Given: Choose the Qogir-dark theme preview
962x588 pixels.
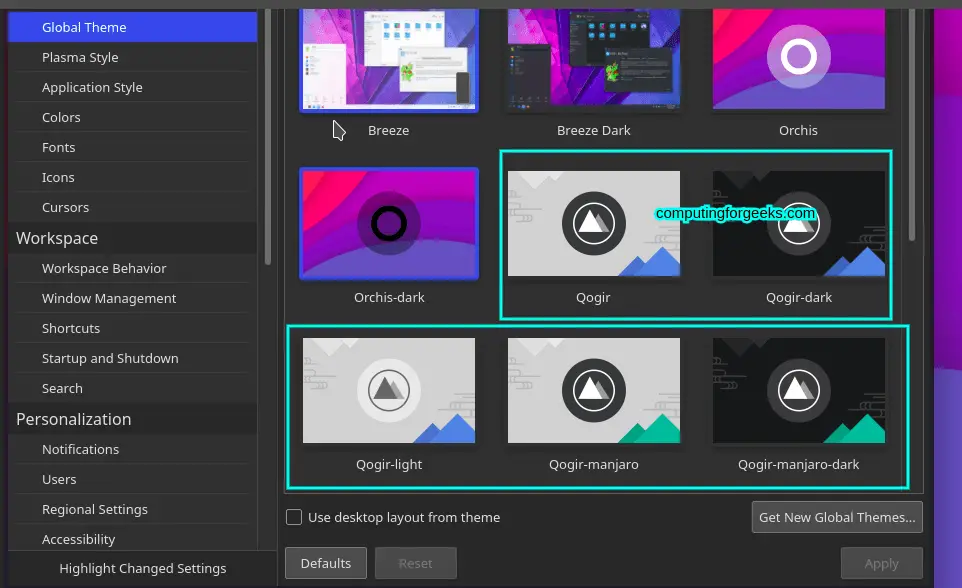Looking at the screenshot, I should [799, 223].
